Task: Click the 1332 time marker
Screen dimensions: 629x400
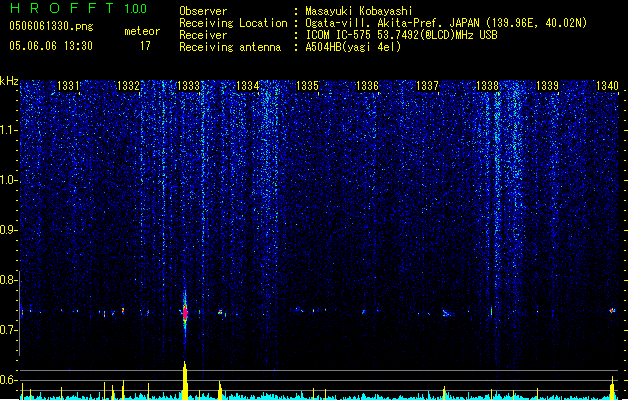Action: (128, 86)
